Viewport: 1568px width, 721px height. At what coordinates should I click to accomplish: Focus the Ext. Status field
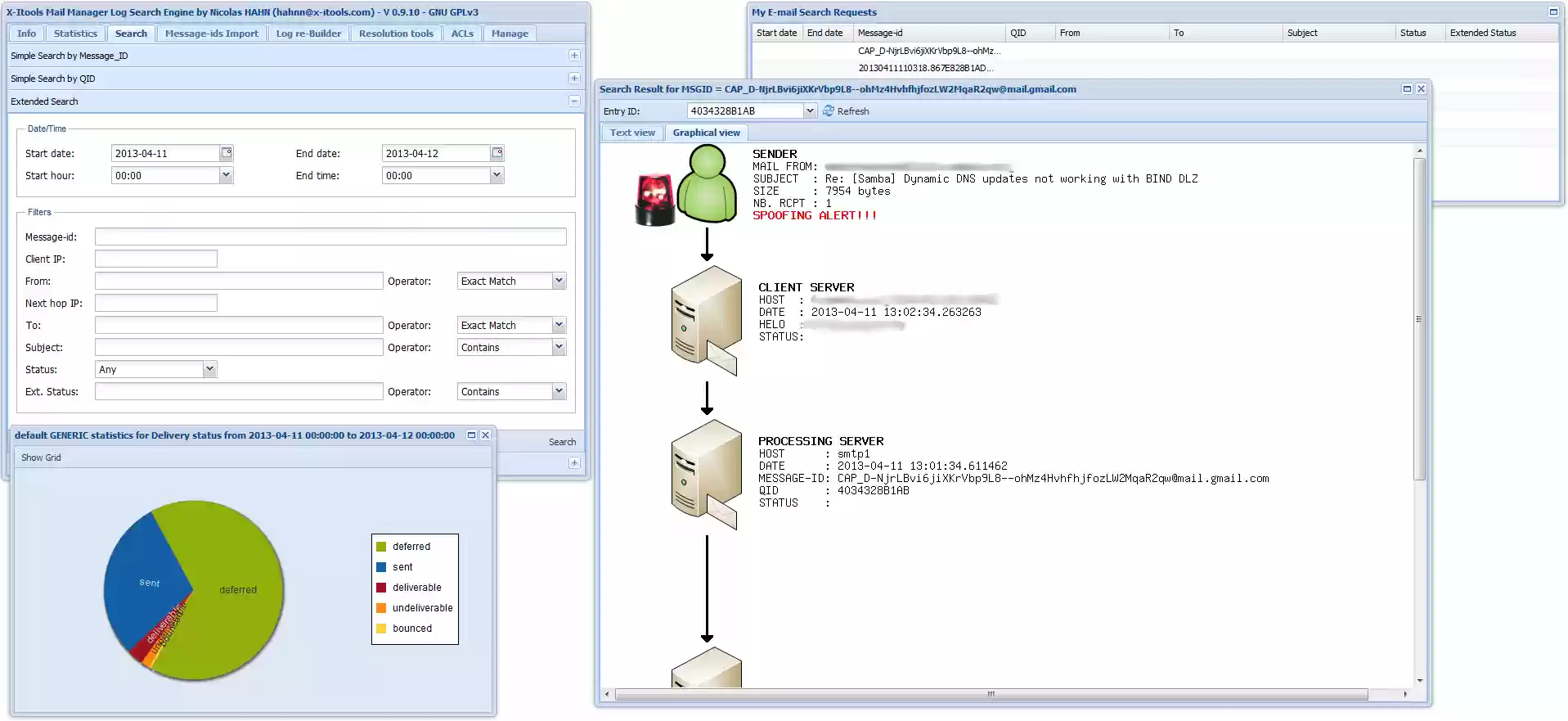click(x=239, y=391)
